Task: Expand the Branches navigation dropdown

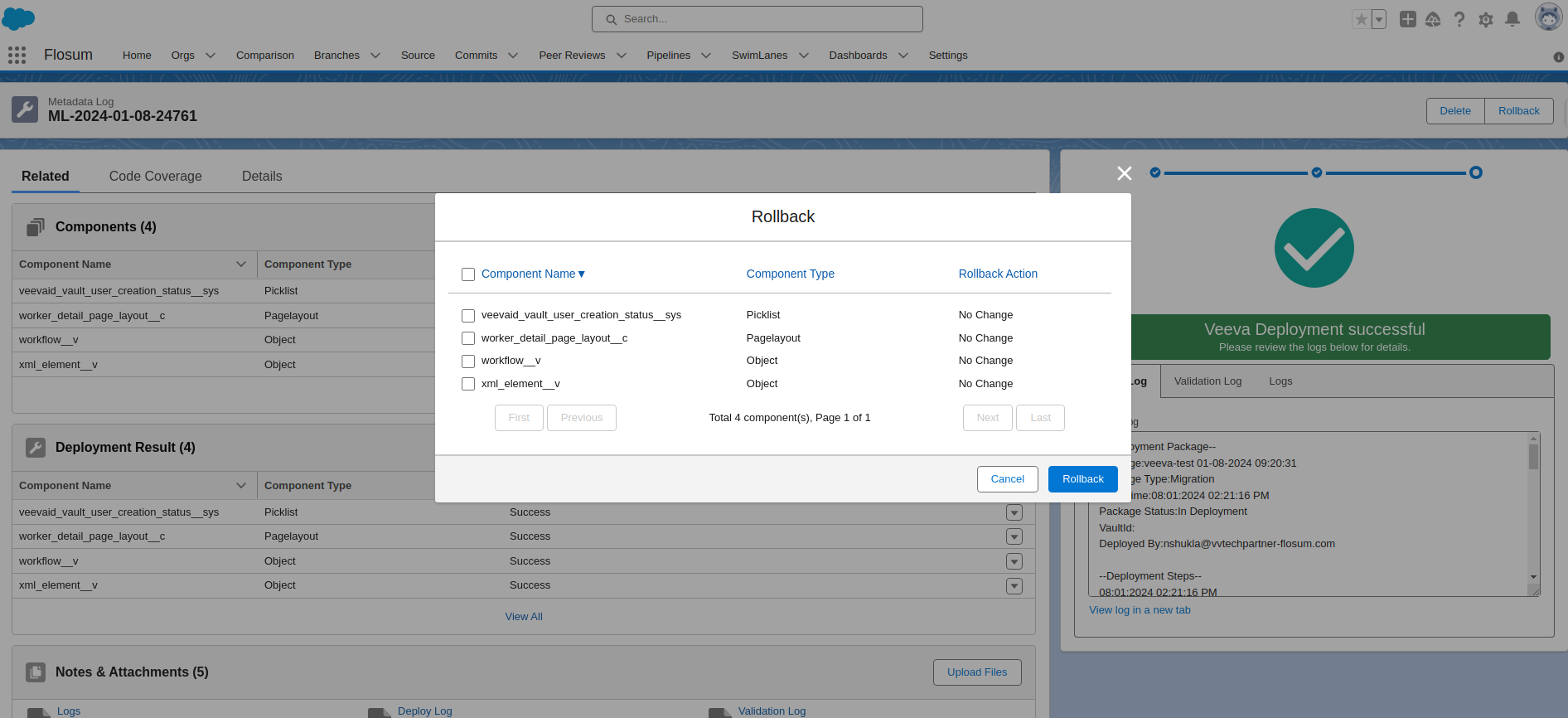Action: [x=375, y=56]
